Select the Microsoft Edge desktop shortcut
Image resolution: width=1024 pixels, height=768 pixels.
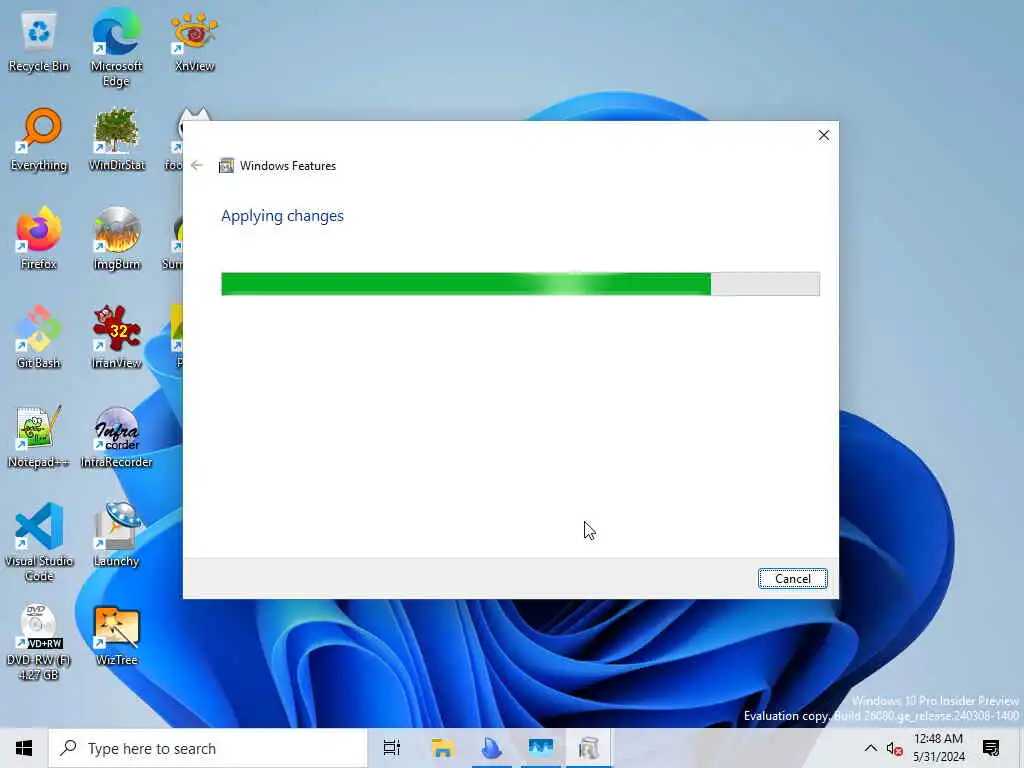tap(116, 49)
